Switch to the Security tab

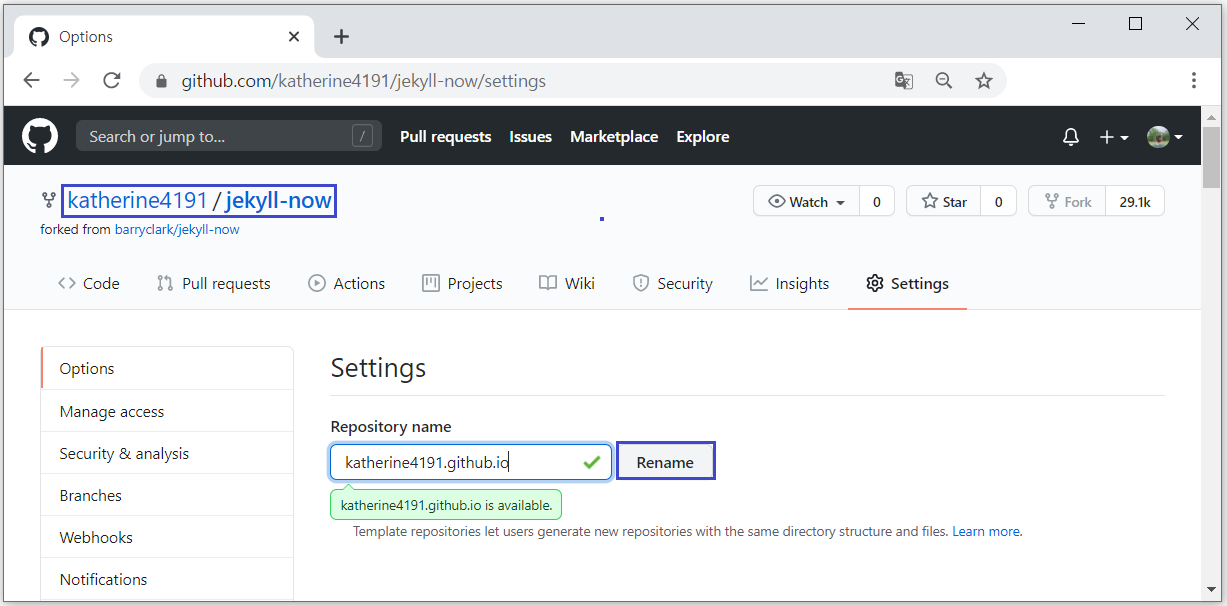[673, 284]
